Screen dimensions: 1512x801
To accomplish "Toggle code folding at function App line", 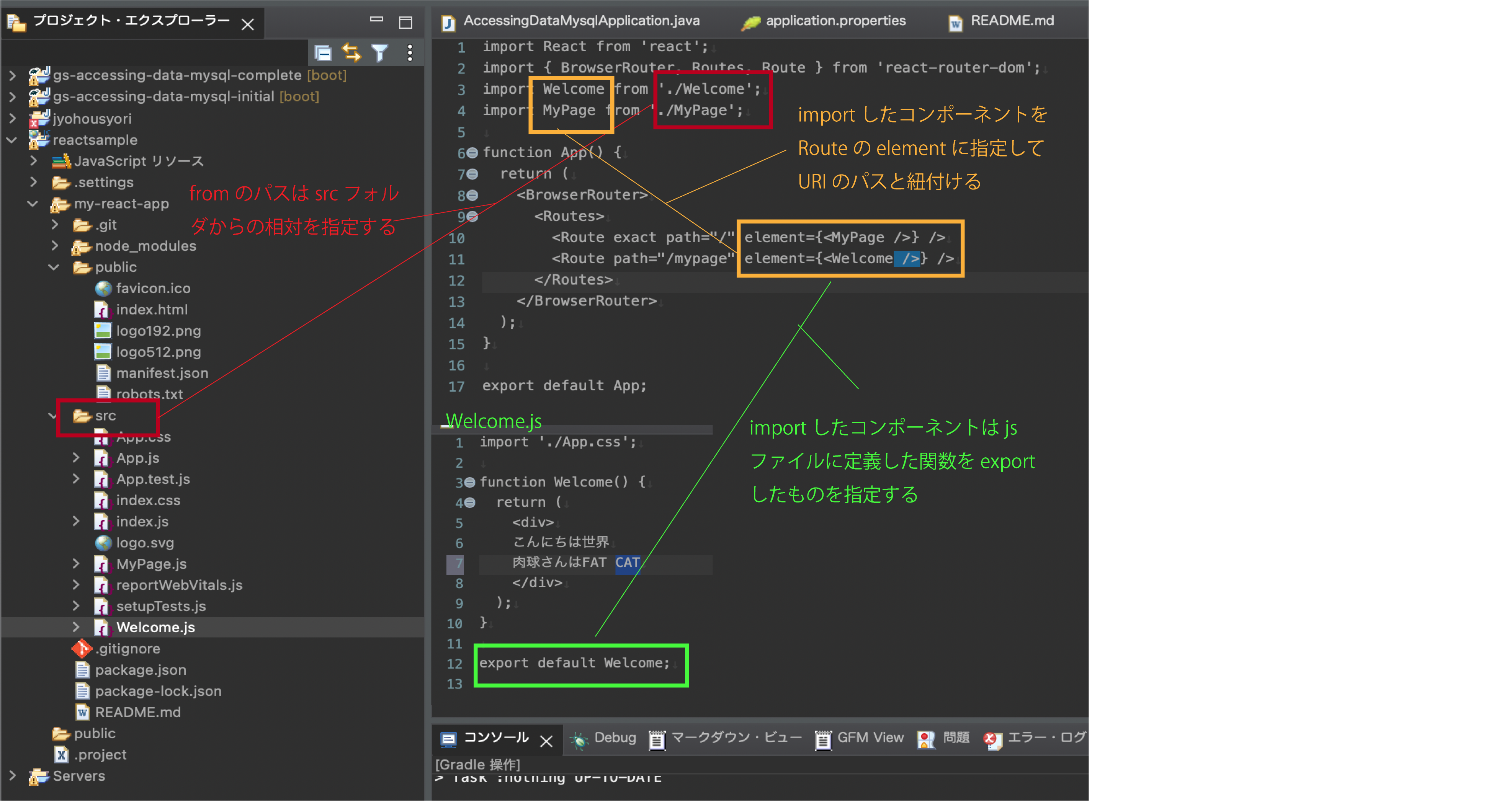I will click(x=472, y=153).
